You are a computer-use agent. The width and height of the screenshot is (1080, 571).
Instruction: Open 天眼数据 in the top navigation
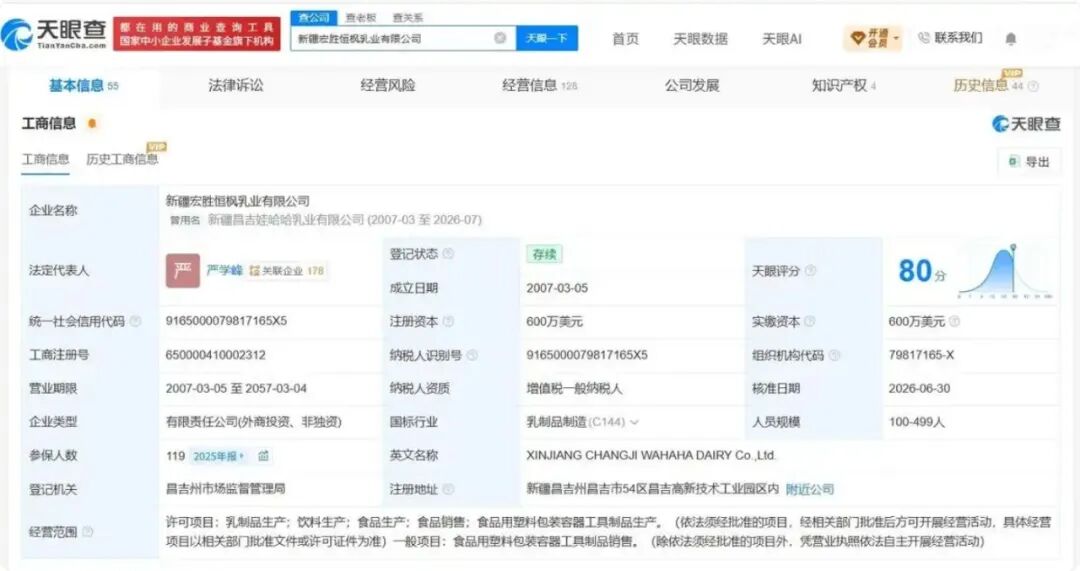pyautogui.click(x=700, y=39)
